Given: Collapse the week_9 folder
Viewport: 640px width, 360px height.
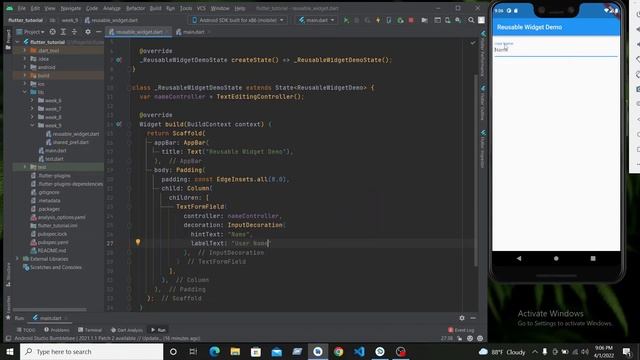Looking at the screenshot, I should point(33,125).
